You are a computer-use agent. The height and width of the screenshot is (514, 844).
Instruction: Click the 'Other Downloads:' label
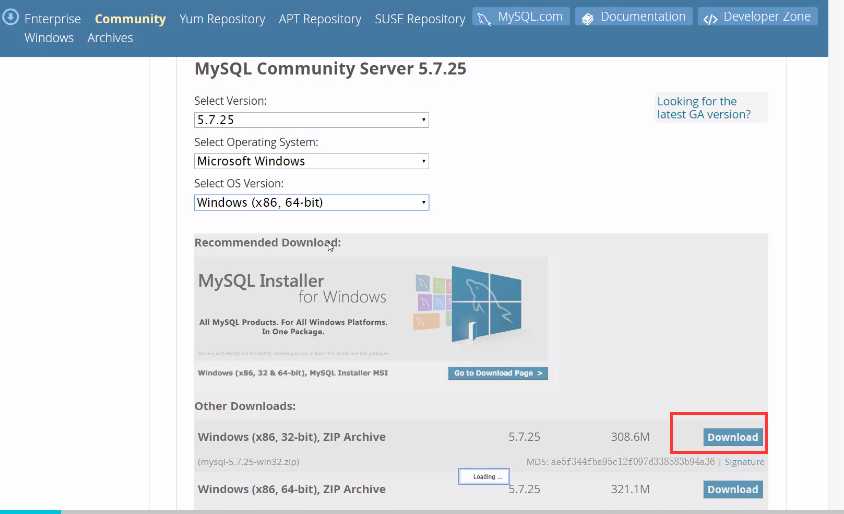pos(245,406)
